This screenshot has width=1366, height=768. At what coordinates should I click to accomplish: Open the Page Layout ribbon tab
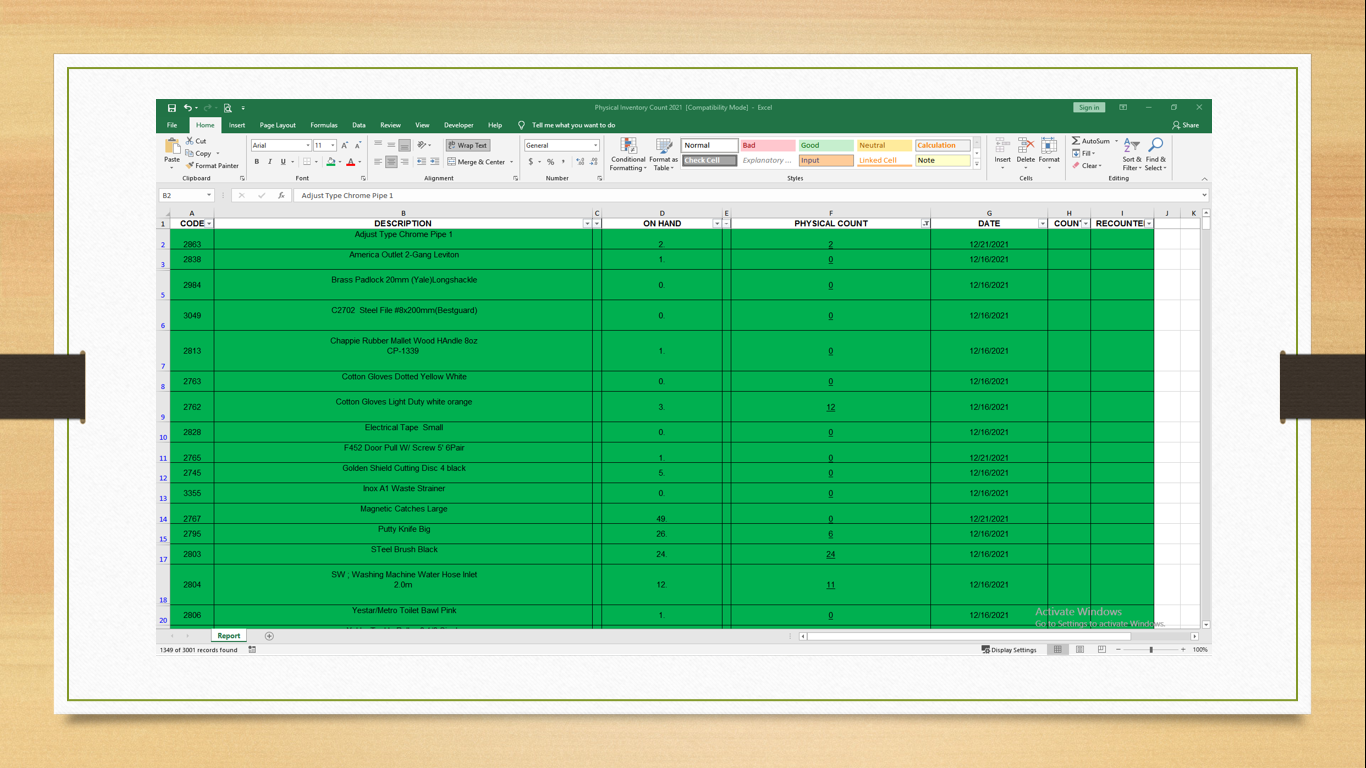(278, 125)
